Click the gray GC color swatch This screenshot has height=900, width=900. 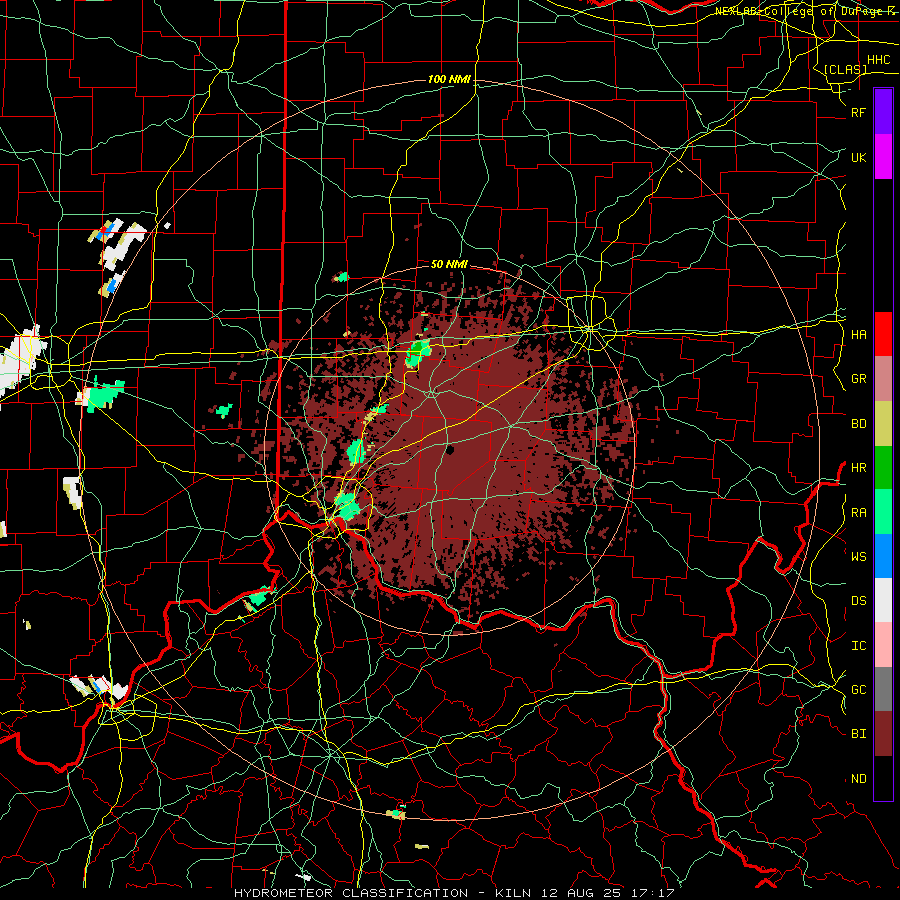pos(883,689)
